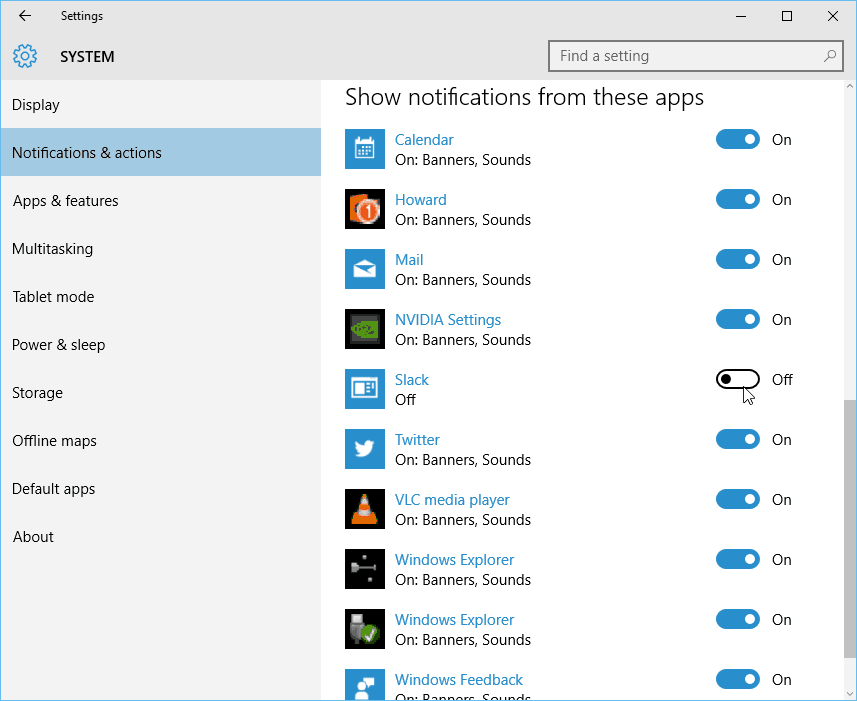Viewport: 857px width, 701px height.
Task: Open the Slack app name link
Action: click(412, 380)
